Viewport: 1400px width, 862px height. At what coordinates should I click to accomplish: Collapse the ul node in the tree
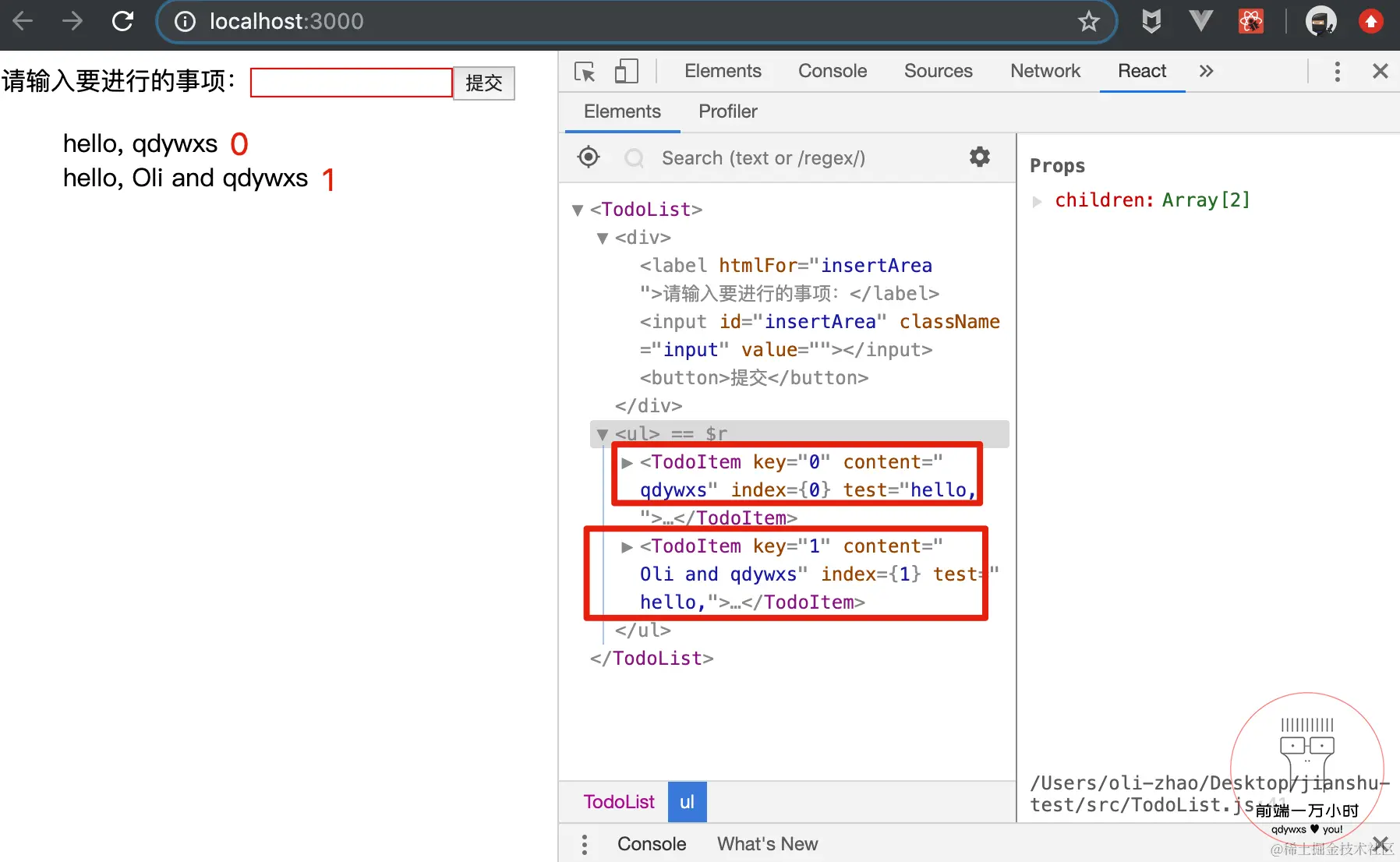(x=603, y=434)
